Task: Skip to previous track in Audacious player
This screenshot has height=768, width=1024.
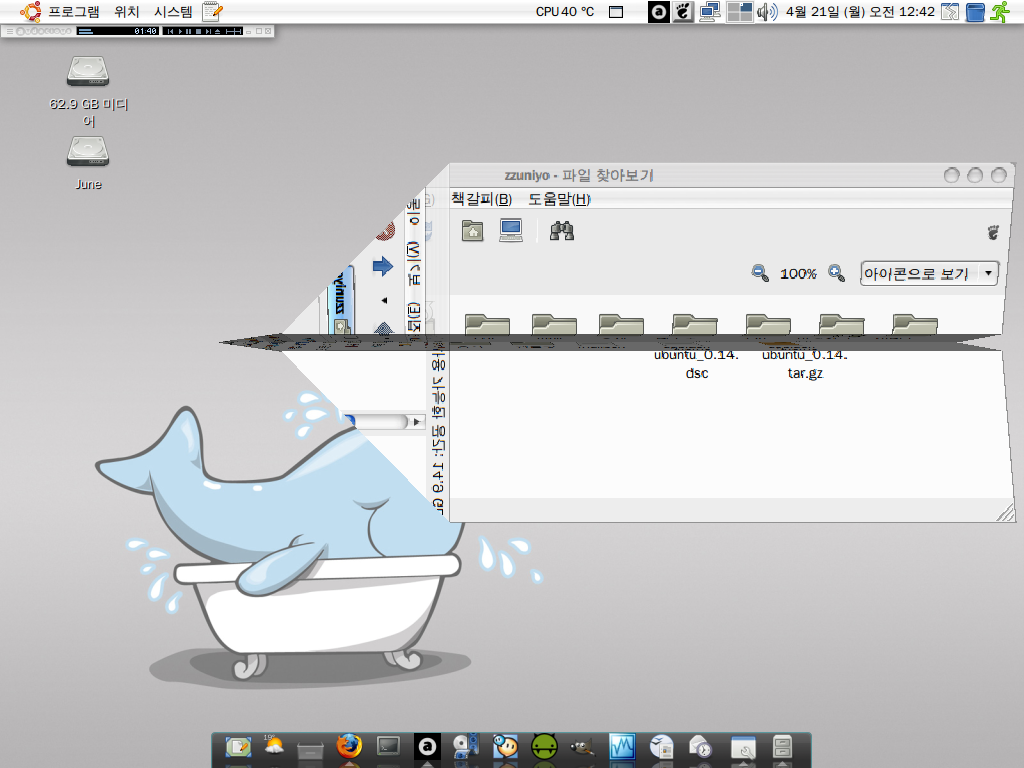Action: pyautogui.click(x=170, y=31)
